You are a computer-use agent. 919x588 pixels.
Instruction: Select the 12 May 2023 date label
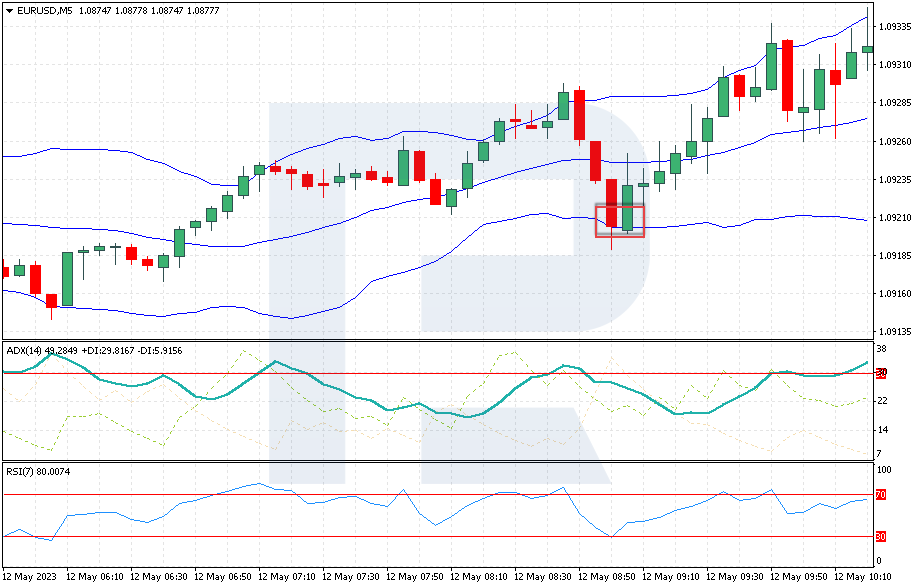tap(30, 577)
